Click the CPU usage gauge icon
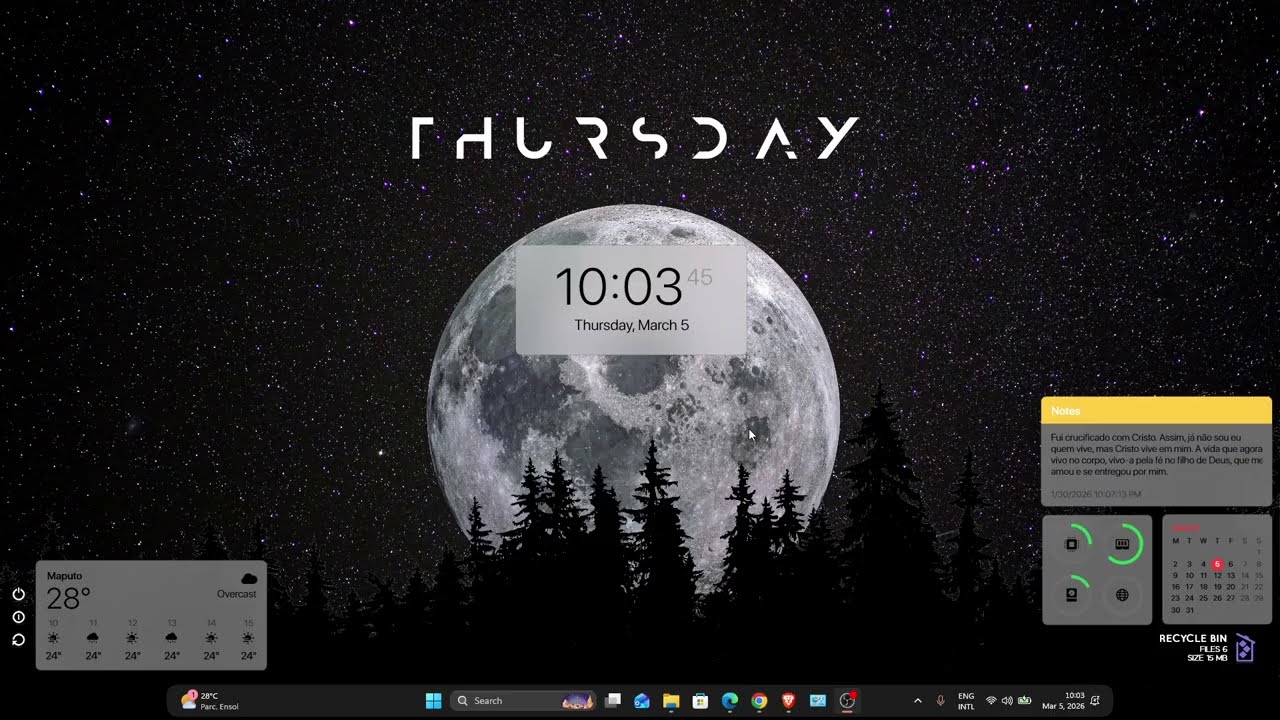The width and height of the screenshot is (1280, 720). click(x=1072, y=544)
